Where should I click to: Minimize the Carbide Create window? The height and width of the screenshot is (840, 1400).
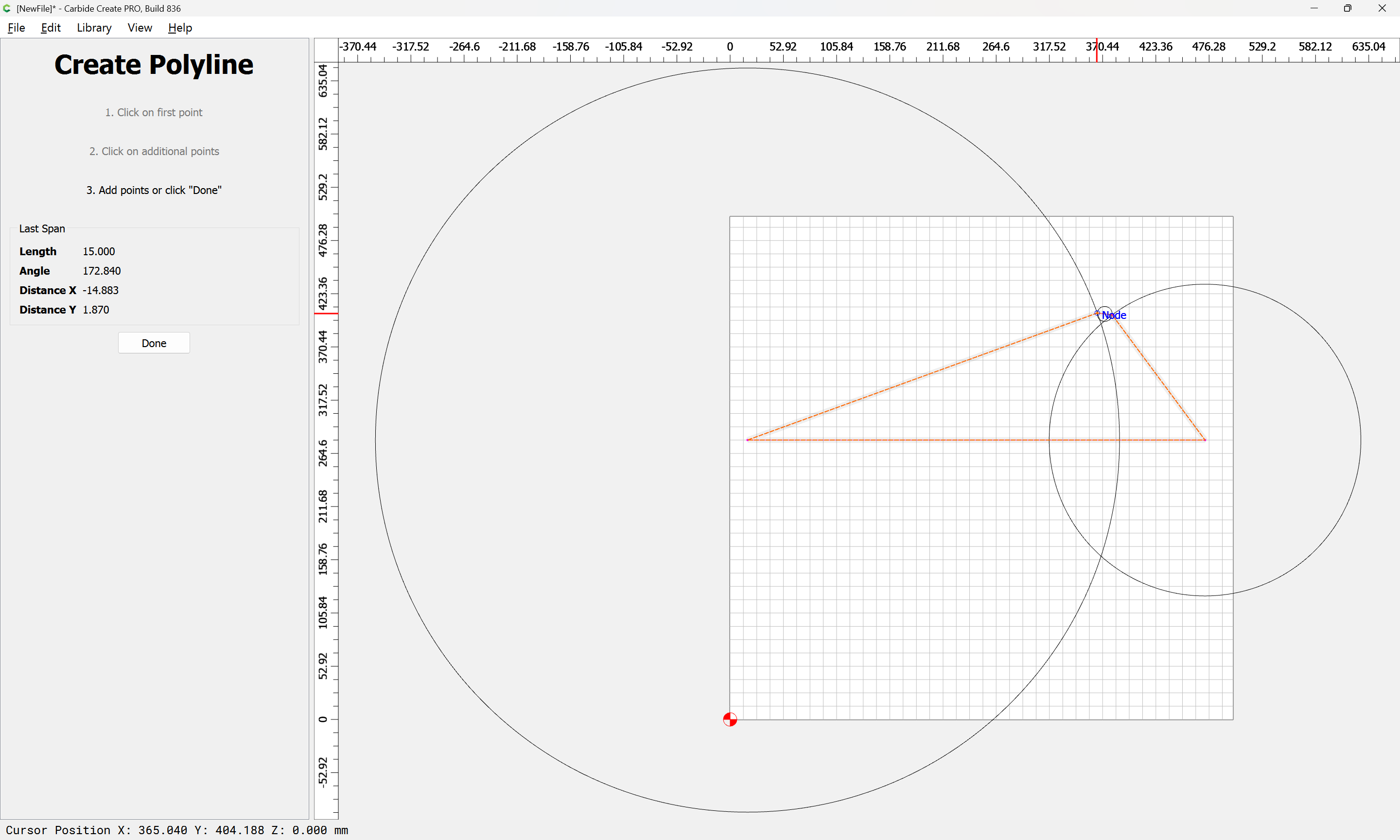pyautogui.click(x=1314, y=8)
